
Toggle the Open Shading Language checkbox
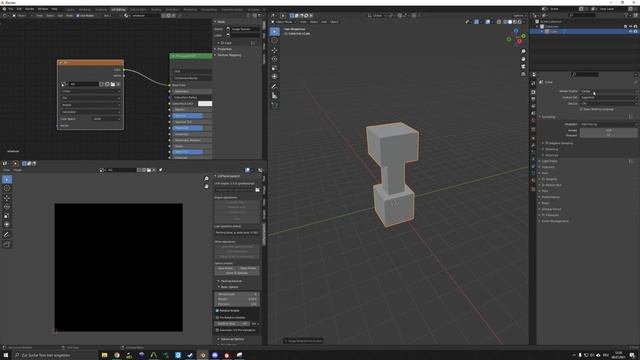(581, 109)
